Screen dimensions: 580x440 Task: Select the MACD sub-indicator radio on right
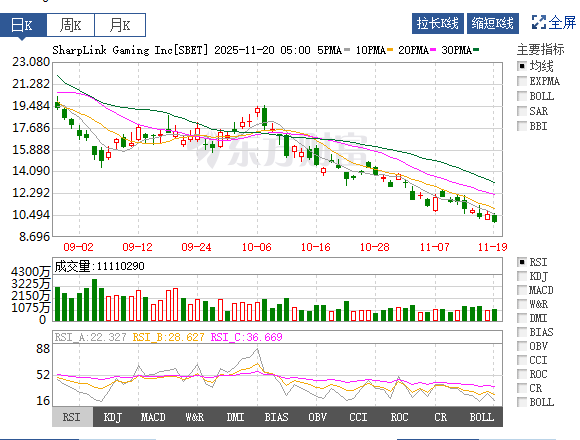[x=522, y=290]
